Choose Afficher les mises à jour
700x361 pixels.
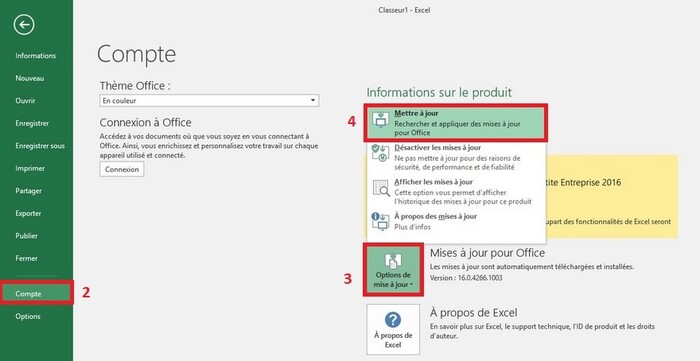(456, 191)
